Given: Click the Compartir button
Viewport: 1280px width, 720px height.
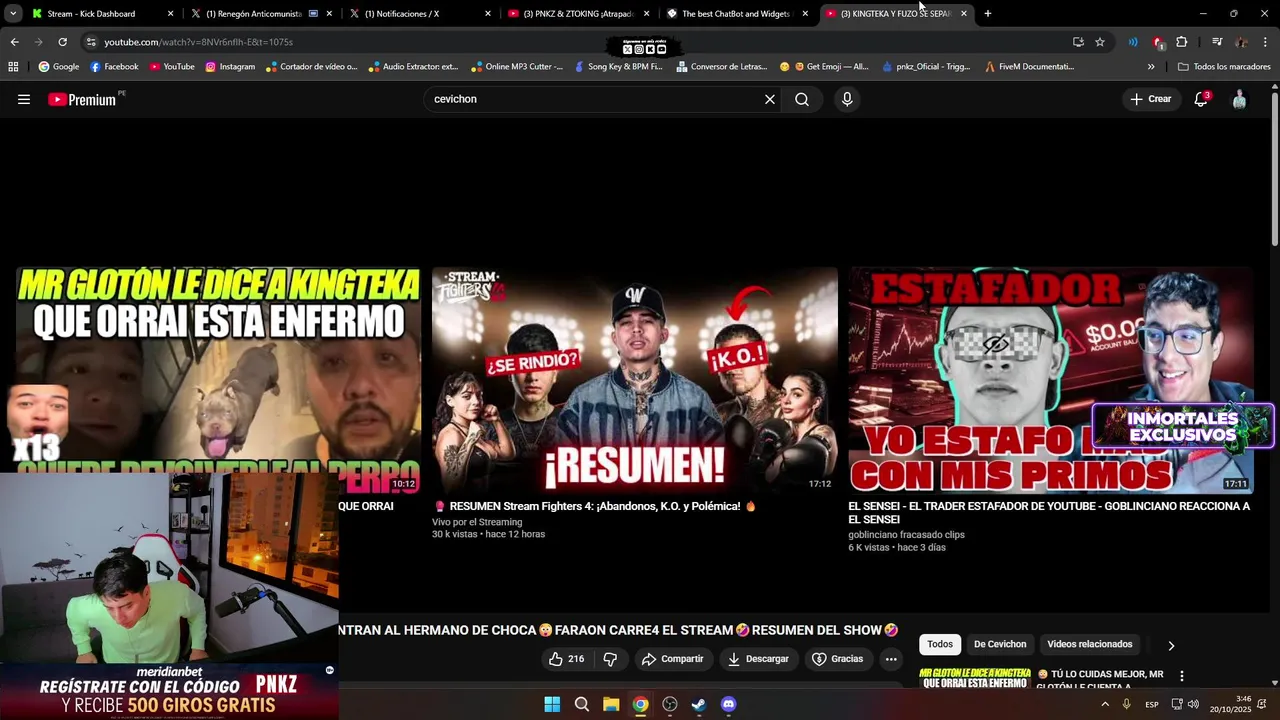Looking at the screenshot, I should pyautogui.click(x=673, y=659).
